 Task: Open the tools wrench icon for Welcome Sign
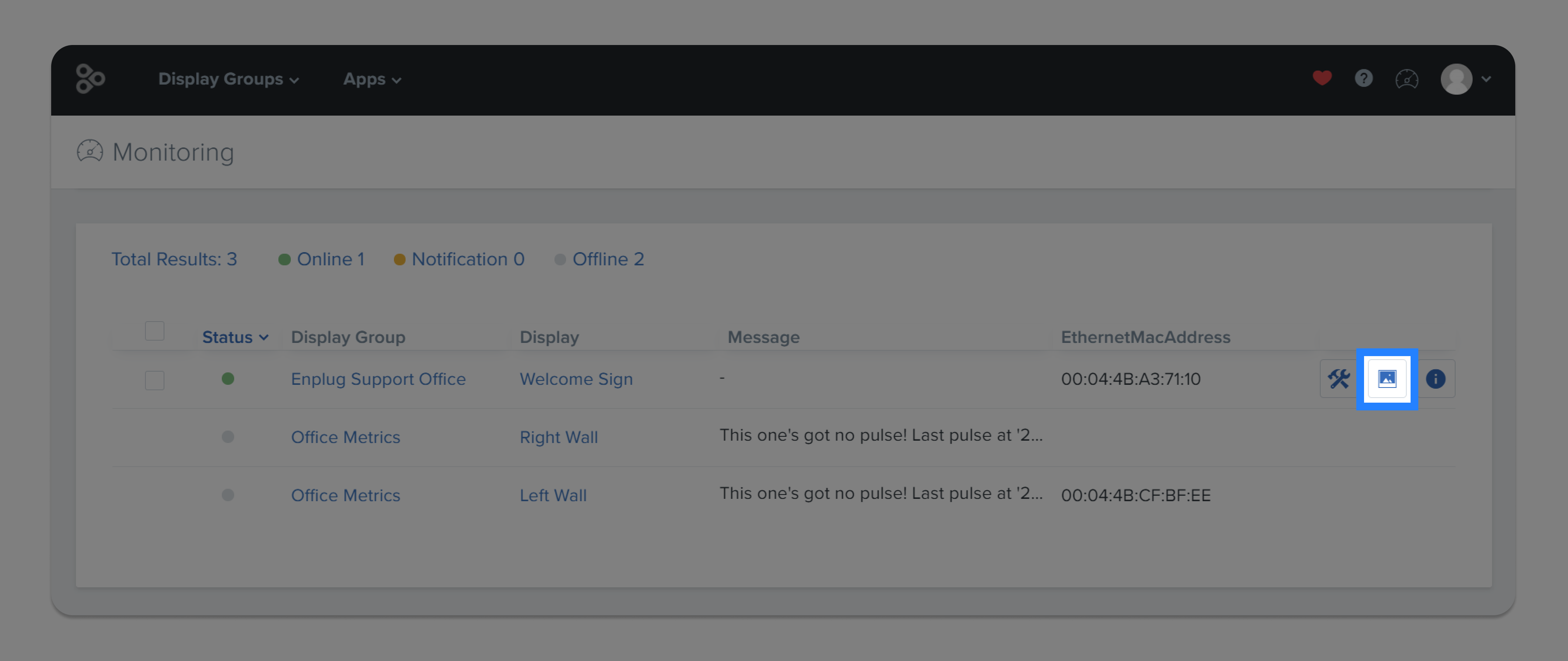point(1338,378)
